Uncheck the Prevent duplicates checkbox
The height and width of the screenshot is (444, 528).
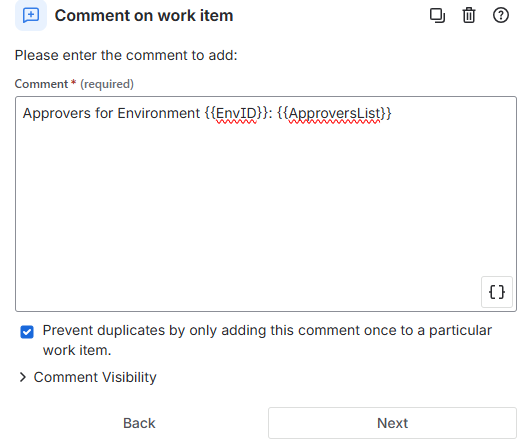coord(27,332)
